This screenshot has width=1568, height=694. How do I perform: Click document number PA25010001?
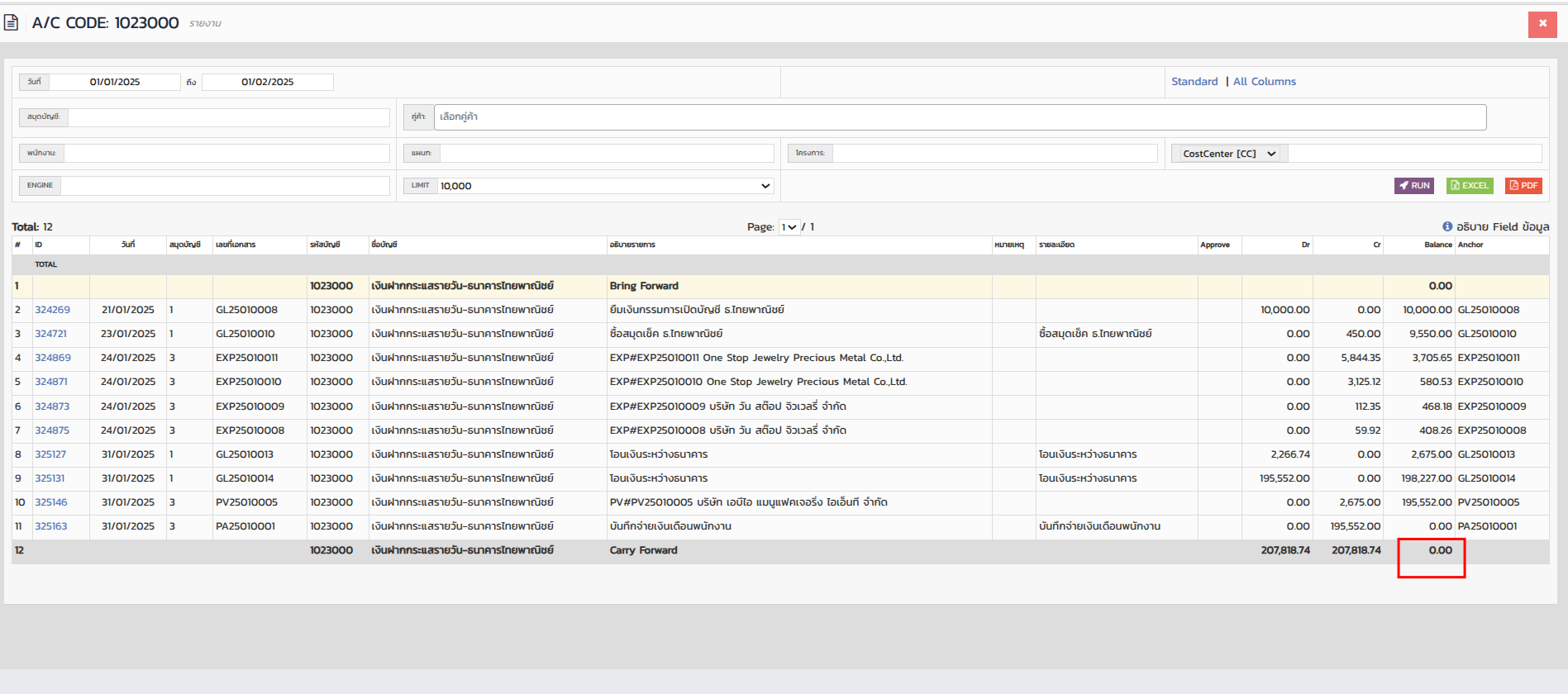(245, 526)
